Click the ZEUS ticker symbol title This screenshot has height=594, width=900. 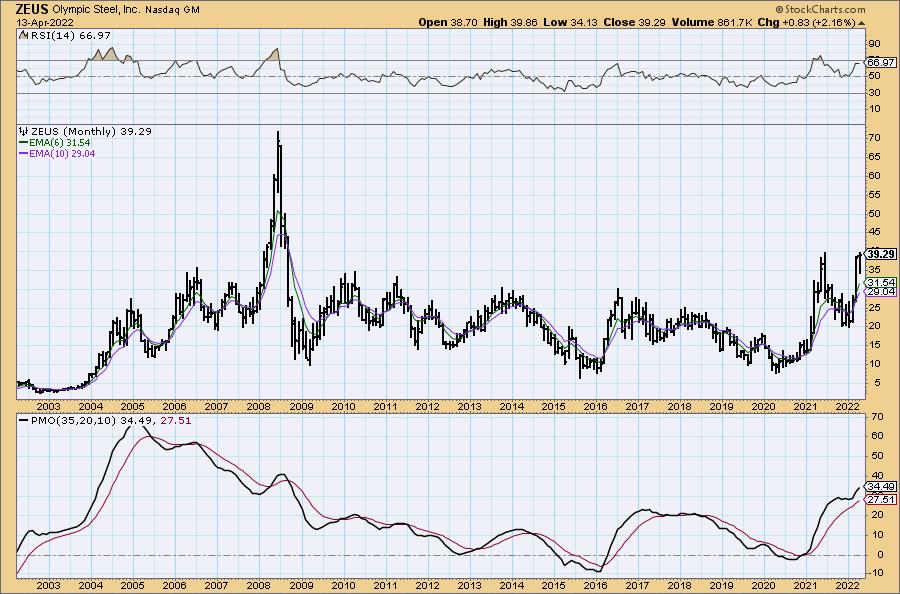(33, 9)
